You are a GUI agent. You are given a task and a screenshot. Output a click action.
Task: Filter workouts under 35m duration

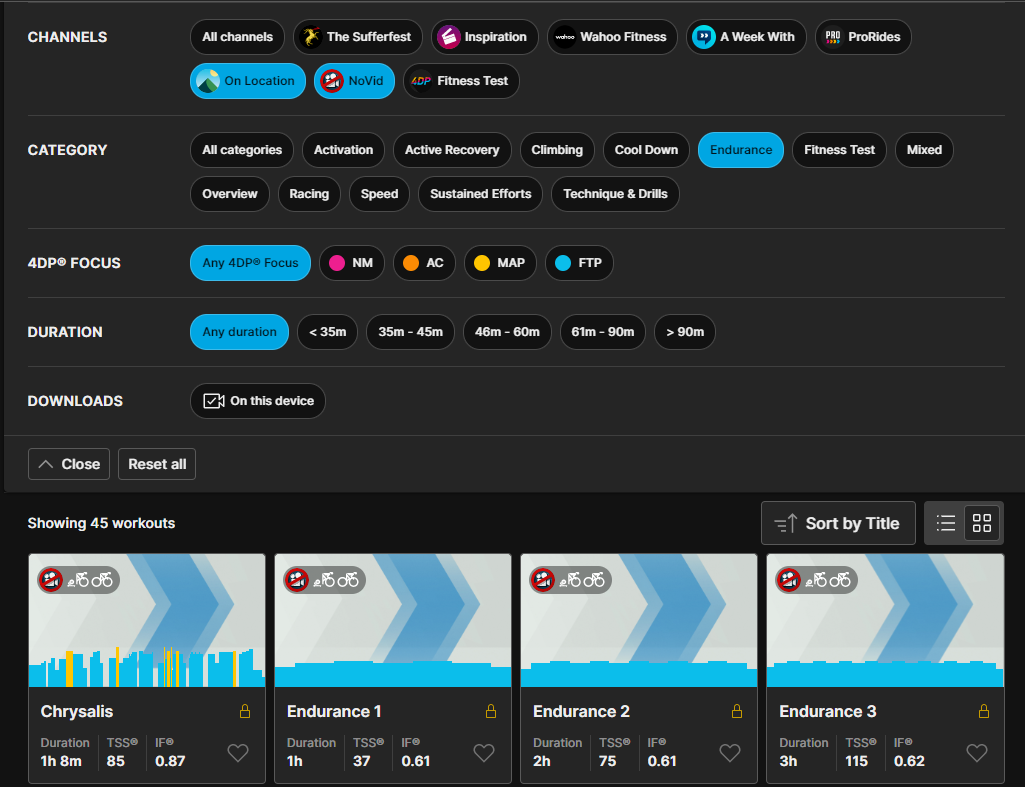pyautogui.click(x=328, y=332)
